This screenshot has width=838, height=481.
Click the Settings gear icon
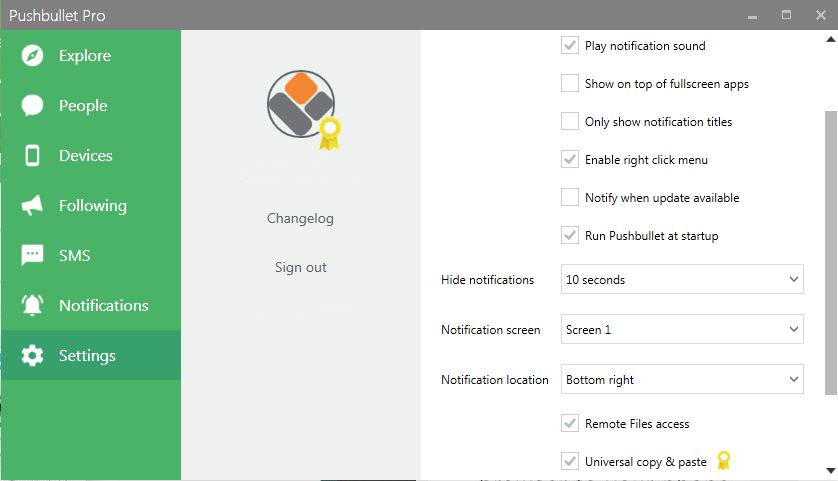click(x=32, y=355)
